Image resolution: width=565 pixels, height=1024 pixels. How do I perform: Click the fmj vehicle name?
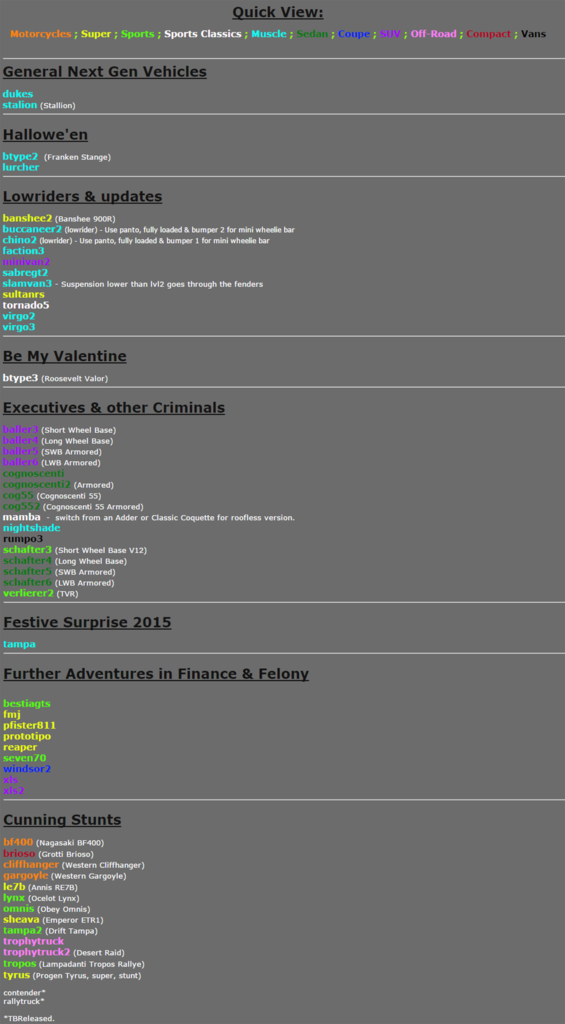(12, 714)
